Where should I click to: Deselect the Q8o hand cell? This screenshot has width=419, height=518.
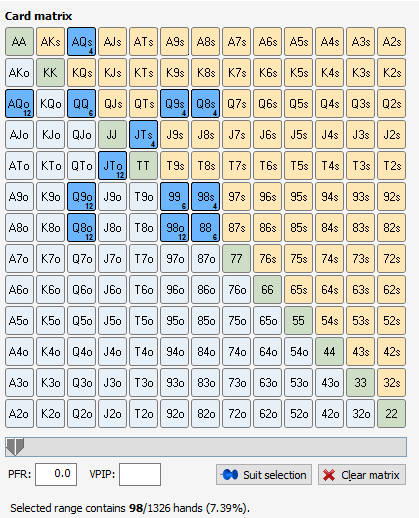81,228
